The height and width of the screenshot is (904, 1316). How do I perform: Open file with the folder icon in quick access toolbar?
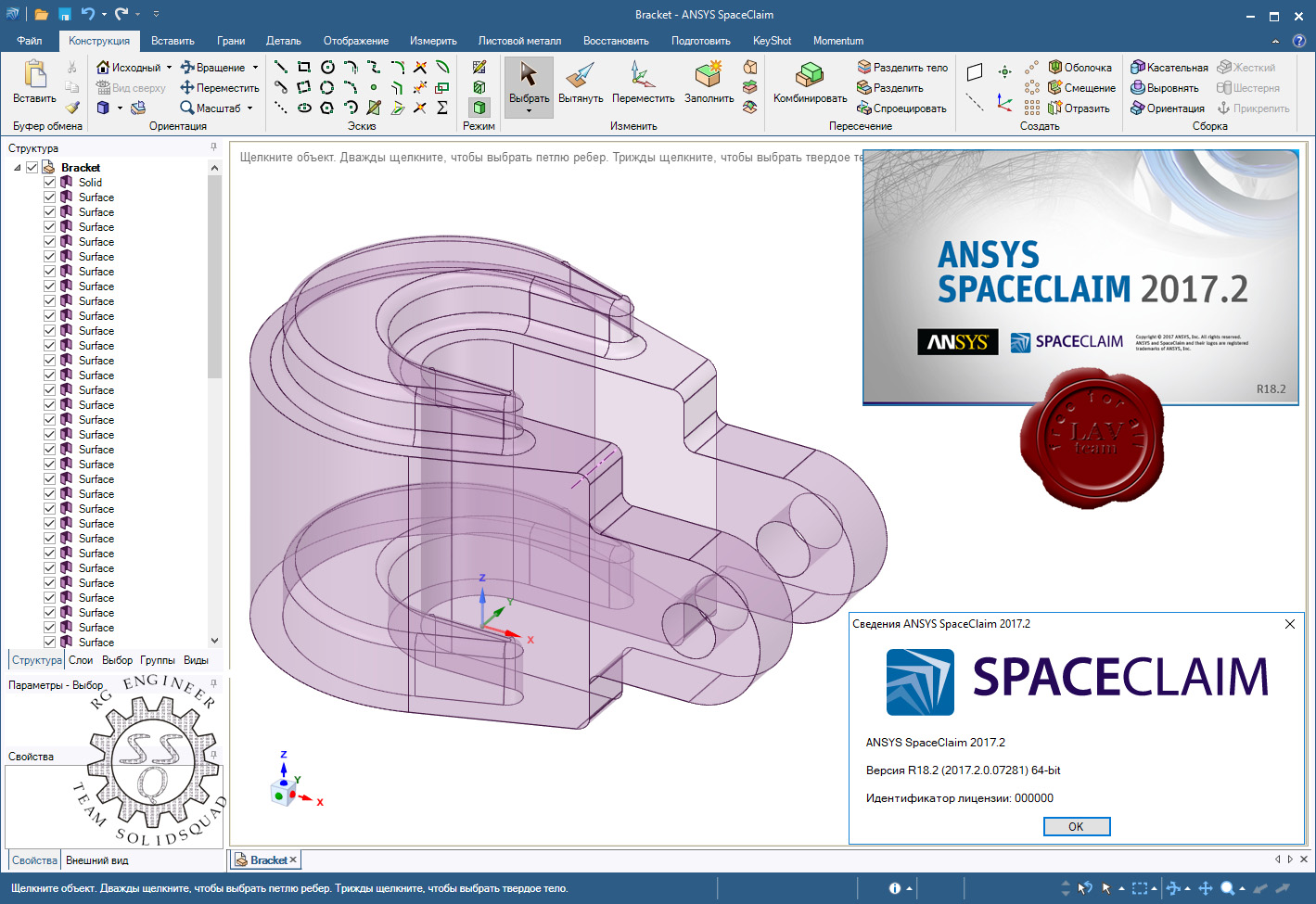[41, 14]
